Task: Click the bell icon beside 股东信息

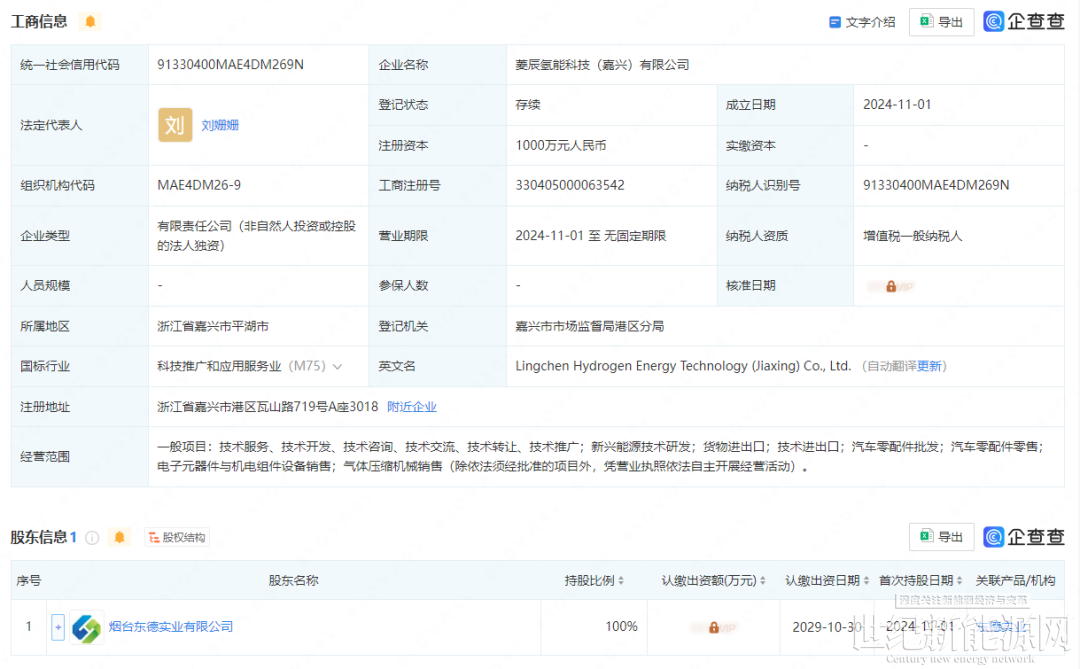Action: click(119, 537)
